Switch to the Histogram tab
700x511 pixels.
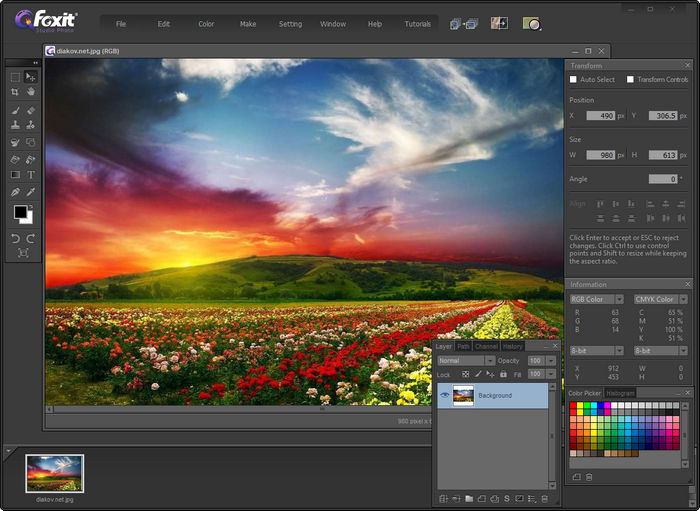(x=620, y=393)
